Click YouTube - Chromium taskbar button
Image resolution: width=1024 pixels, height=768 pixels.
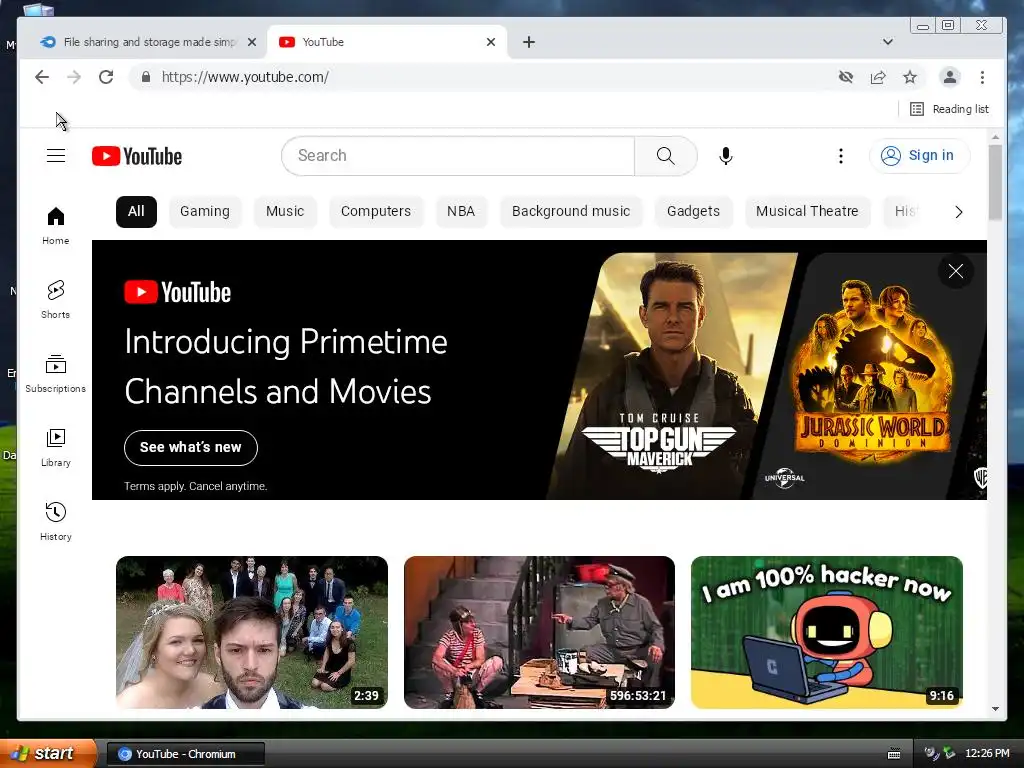pos(185,754)
